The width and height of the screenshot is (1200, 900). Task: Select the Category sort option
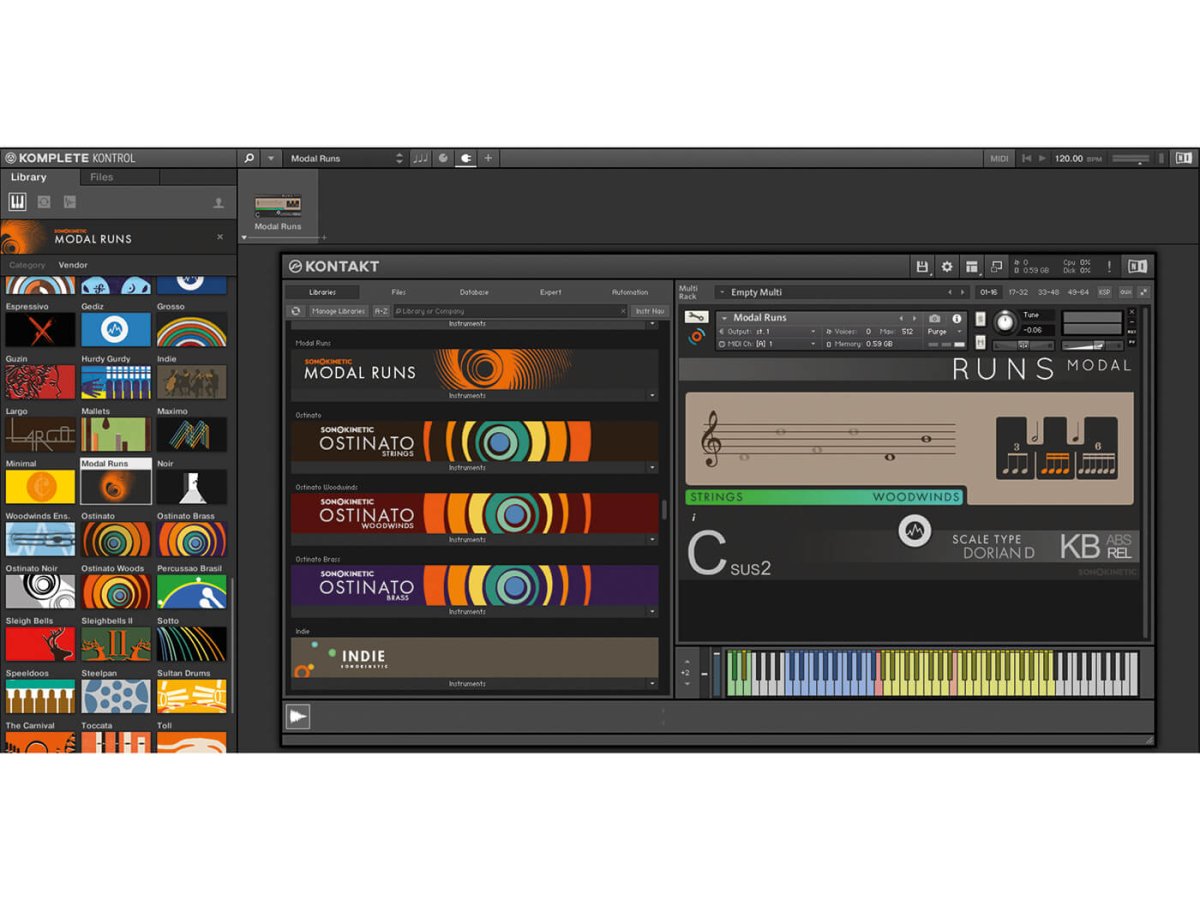(27, 265)
